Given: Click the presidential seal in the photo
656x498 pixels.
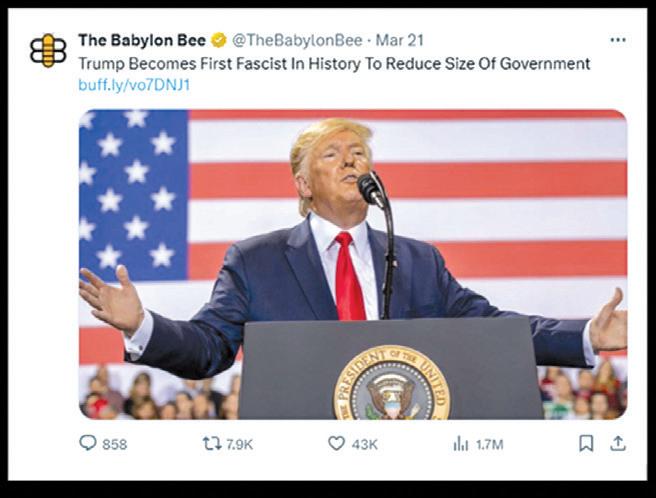Looking at the screenshot, I should click(x=392, y=383).
